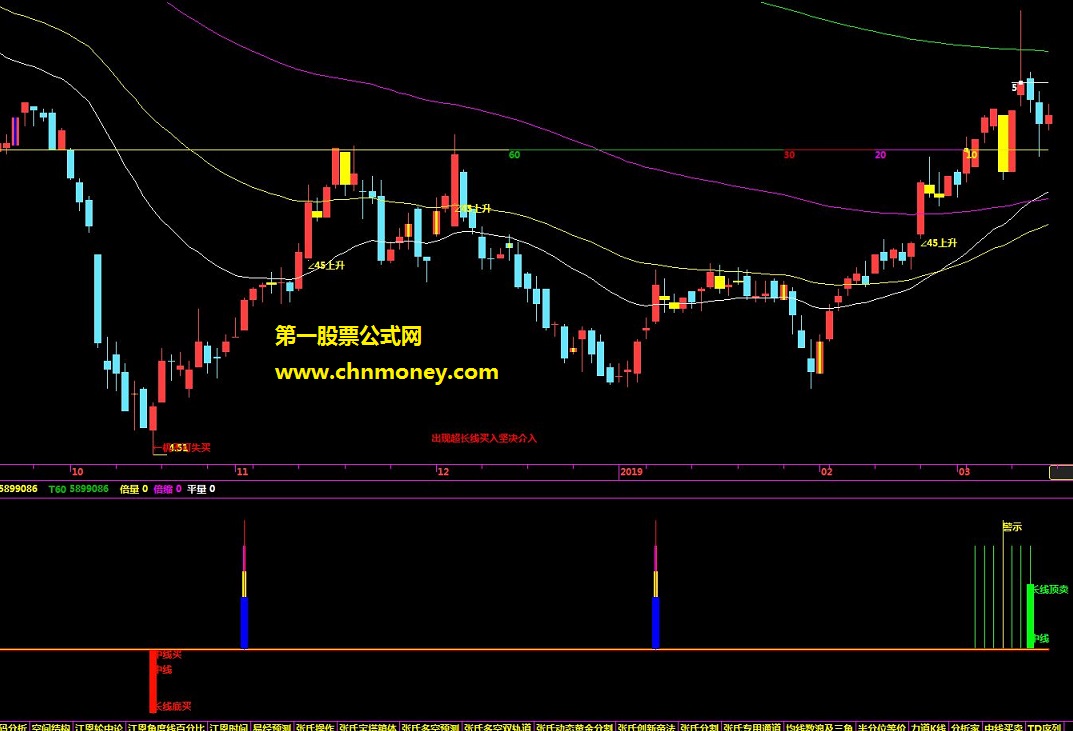Image resolution: width=1073 pixels, height=731 pixels.
Task: Select the 张氏多空双轨道 tab
Action: click(x=497, y=727)
